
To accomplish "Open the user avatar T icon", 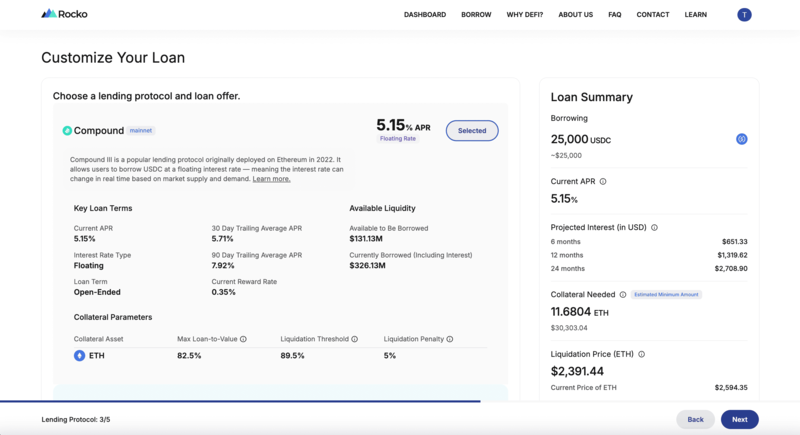I will coord(744,15).
